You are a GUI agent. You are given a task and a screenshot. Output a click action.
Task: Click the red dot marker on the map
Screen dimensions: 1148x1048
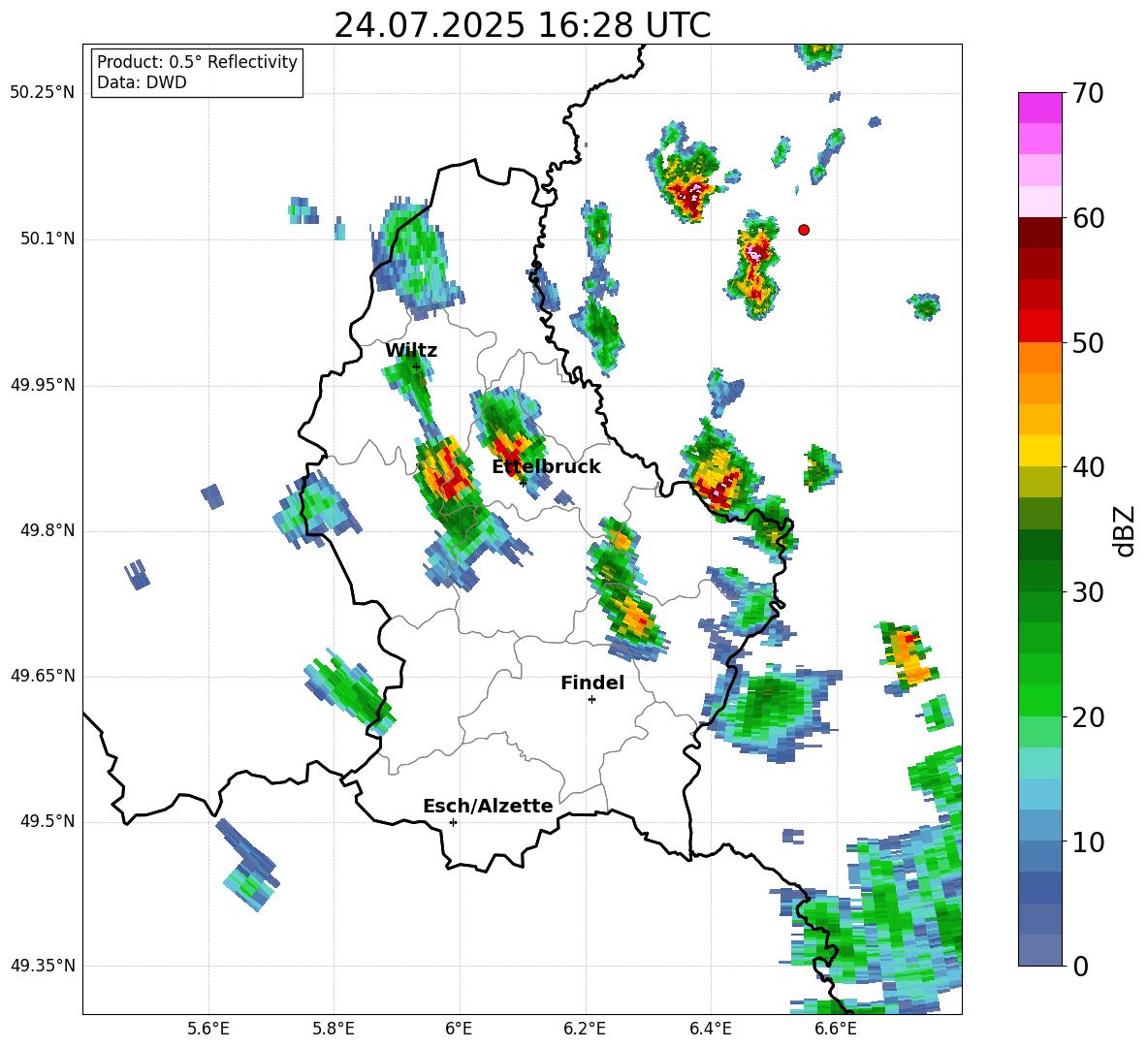(x=804, y=230)
